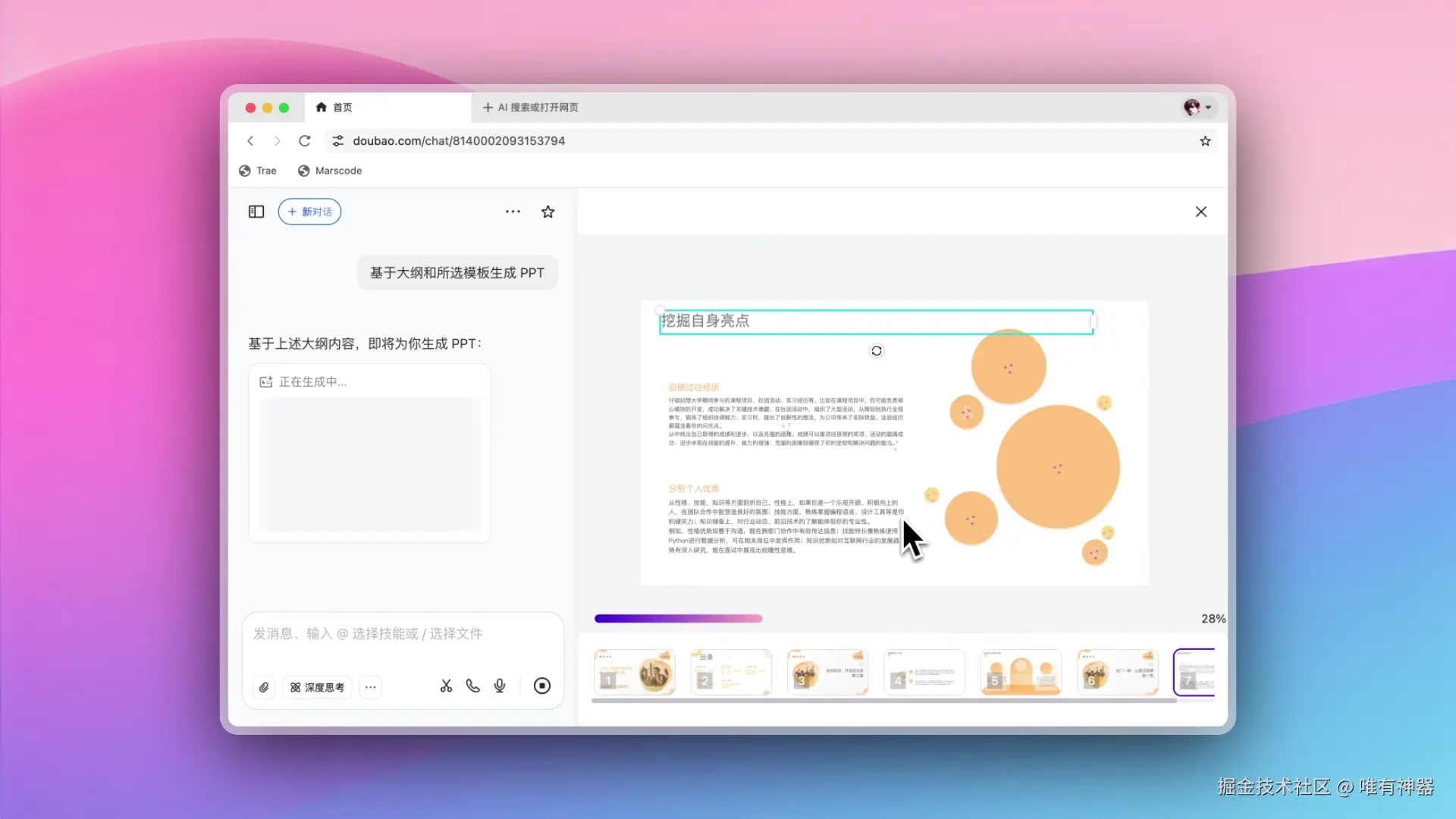Image resolution: width=1456 pixels, height=819 pixels.
Task: Star this conversation as favorite
Action: pos(548,212)
